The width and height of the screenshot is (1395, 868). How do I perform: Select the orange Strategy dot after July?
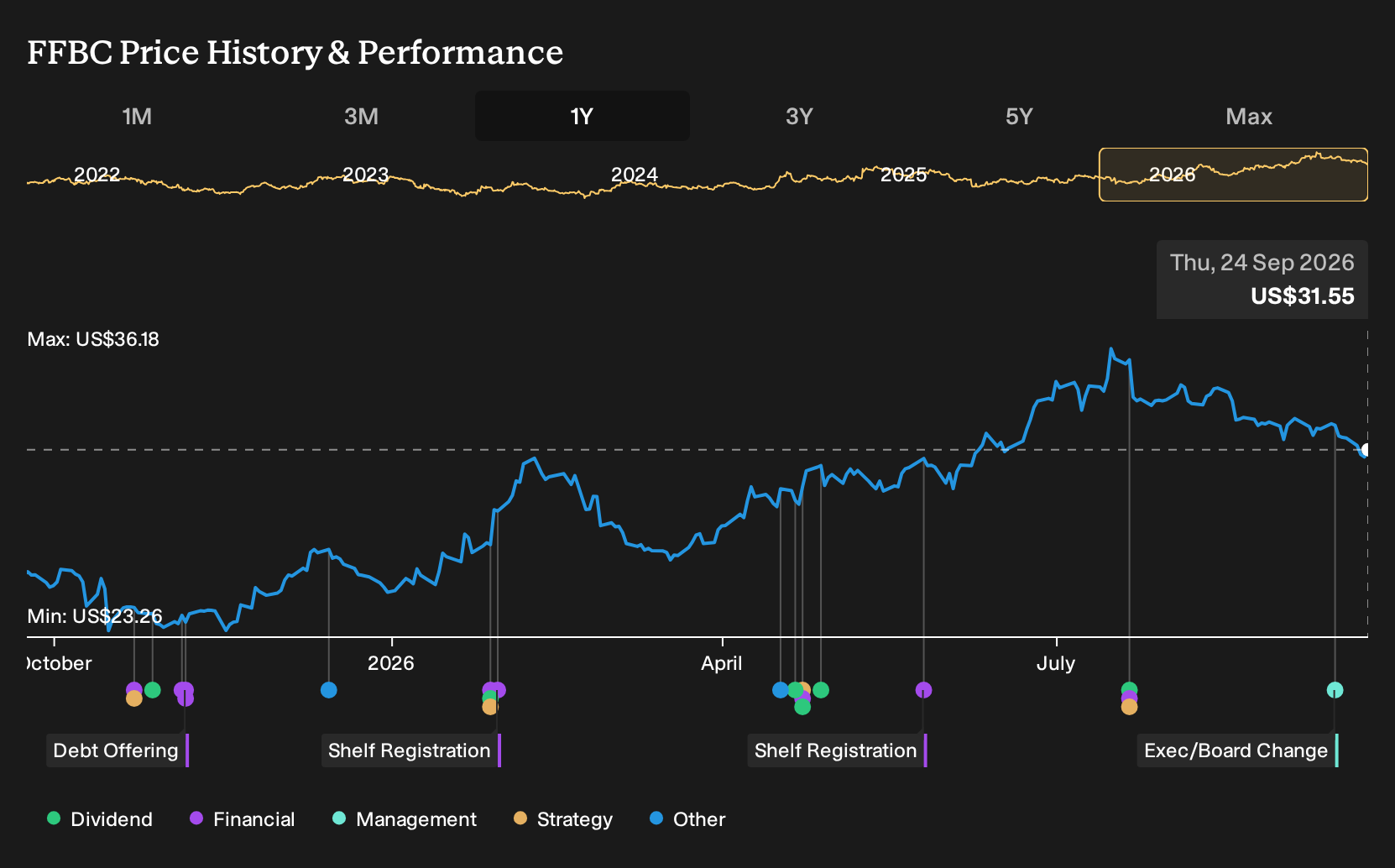[x=1129, y=707]
